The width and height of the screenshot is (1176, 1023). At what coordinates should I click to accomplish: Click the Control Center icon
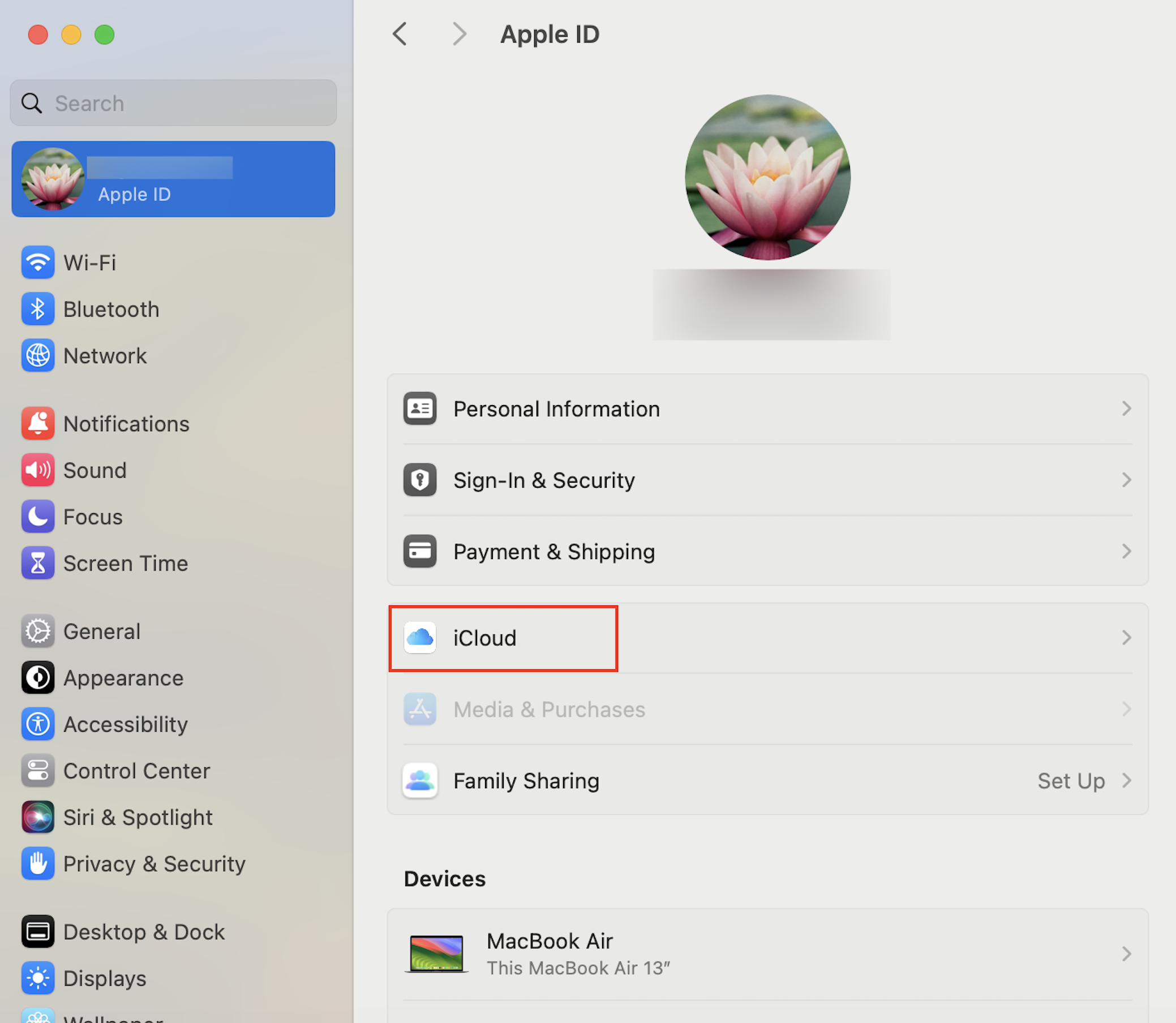pyautogui.click(x=38, y=771)
